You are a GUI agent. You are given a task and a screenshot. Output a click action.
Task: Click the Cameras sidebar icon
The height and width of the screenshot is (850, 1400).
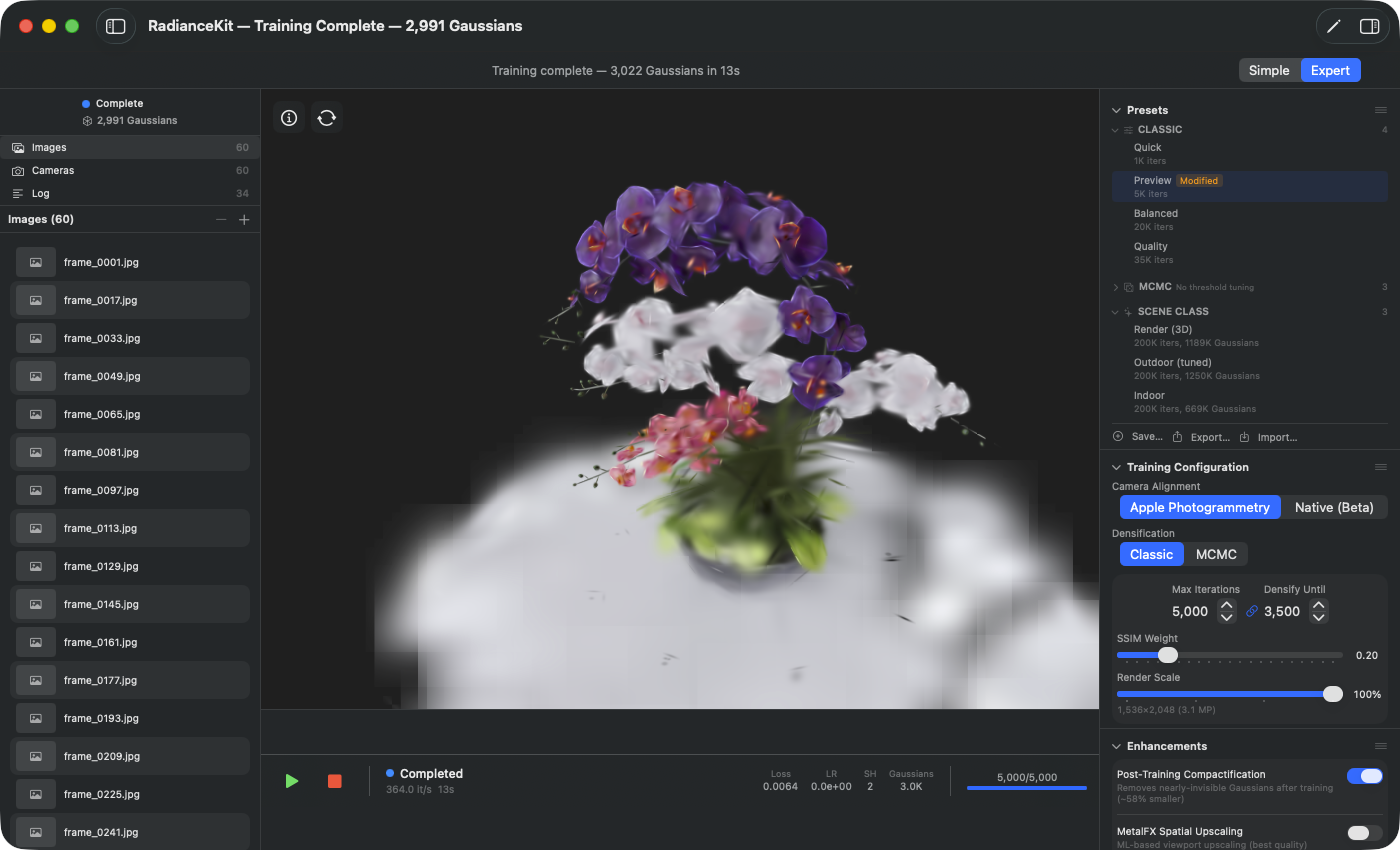point(18,171)
